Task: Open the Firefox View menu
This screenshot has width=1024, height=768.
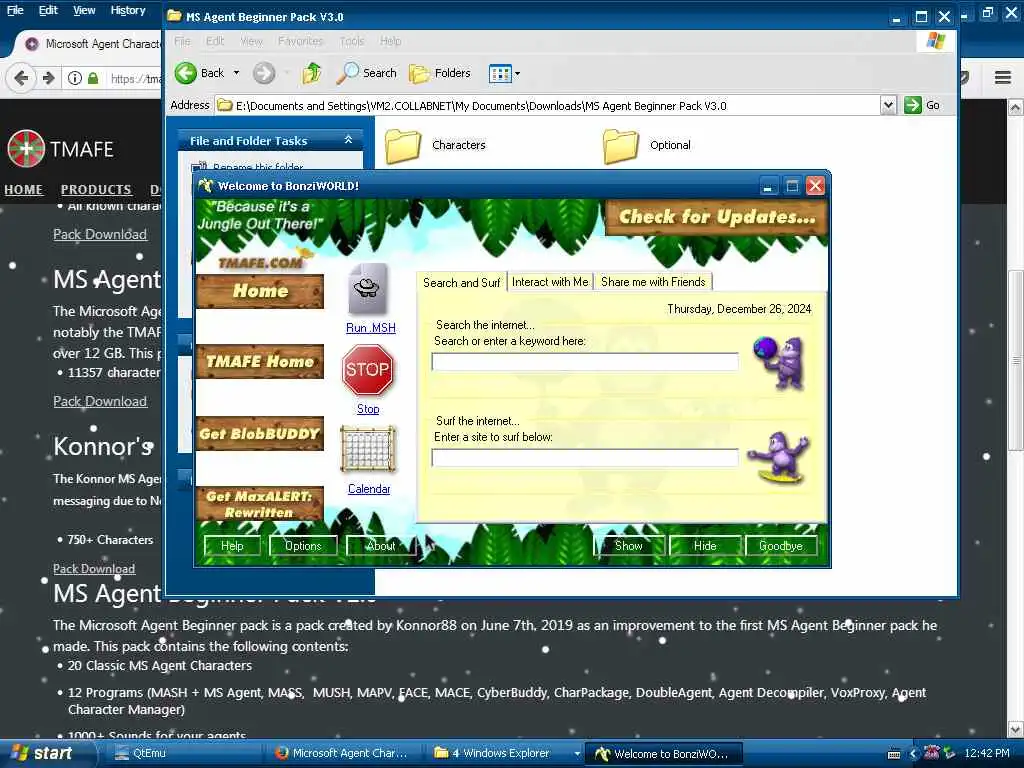Action: [84, 10]
